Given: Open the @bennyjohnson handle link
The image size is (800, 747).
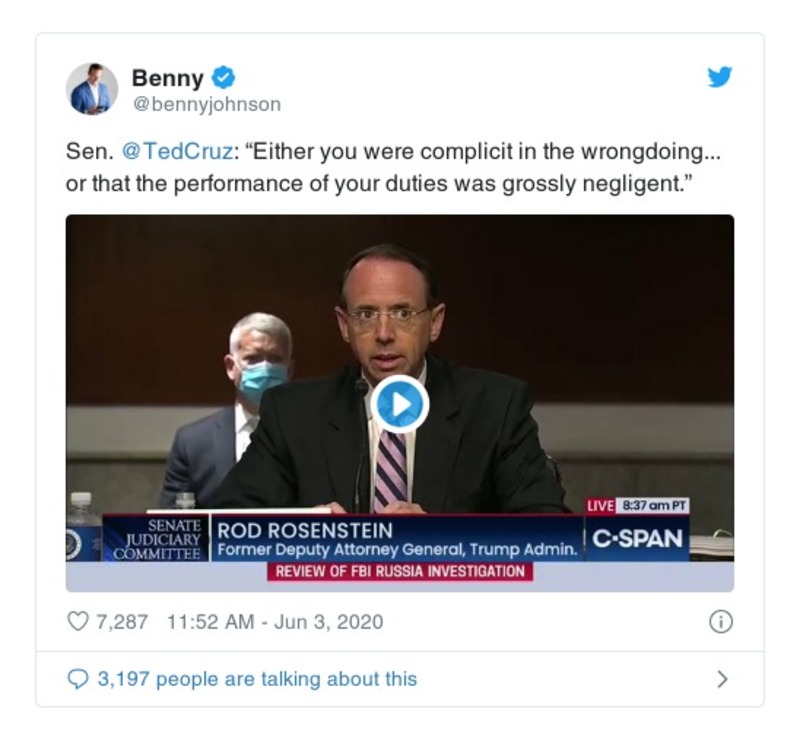Looking at the screenshot, I should click(206, 104).
